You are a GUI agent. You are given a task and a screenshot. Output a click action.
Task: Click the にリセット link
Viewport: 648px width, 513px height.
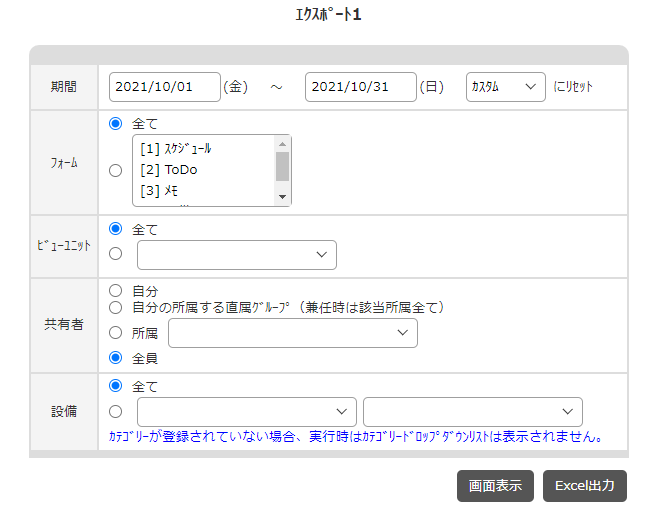pos(572,87)
